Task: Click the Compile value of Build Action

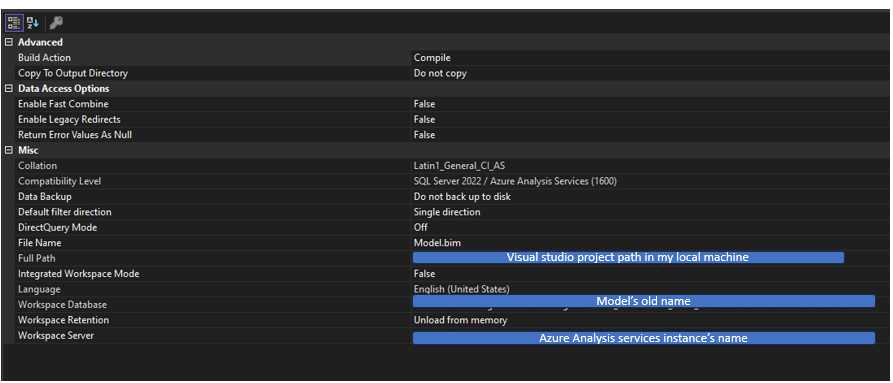Action: coord(432,57)
